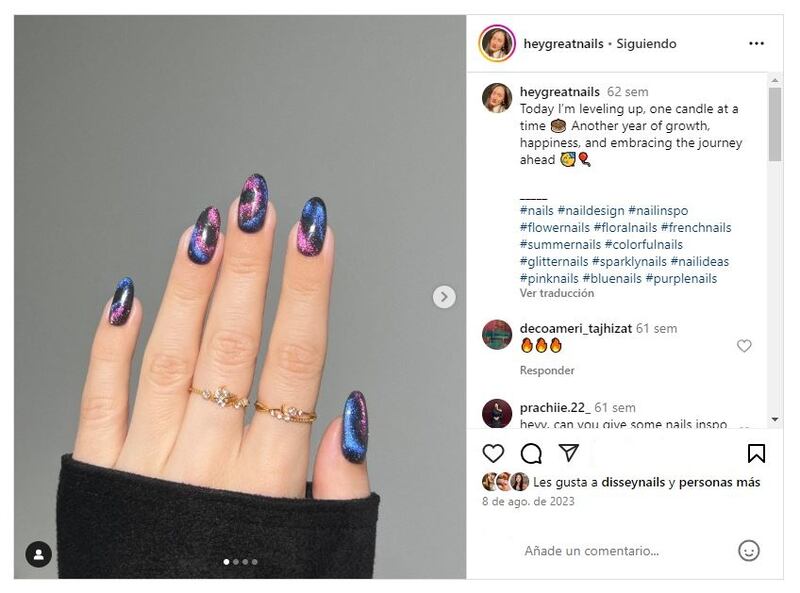Viewport: 800px width, 593px height.
Task: Reply to decoameri_tajhizat via Responder
Action: tap(547, 370)
